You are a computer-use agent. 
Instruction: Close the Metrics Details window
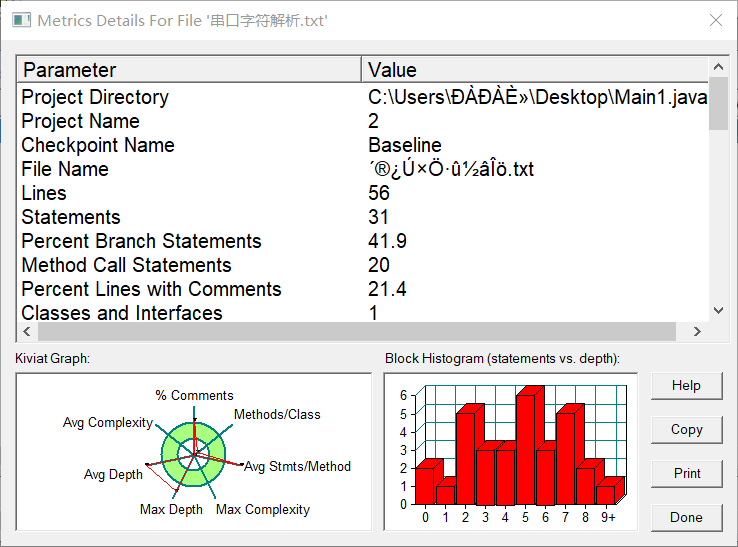pos(716,20)
